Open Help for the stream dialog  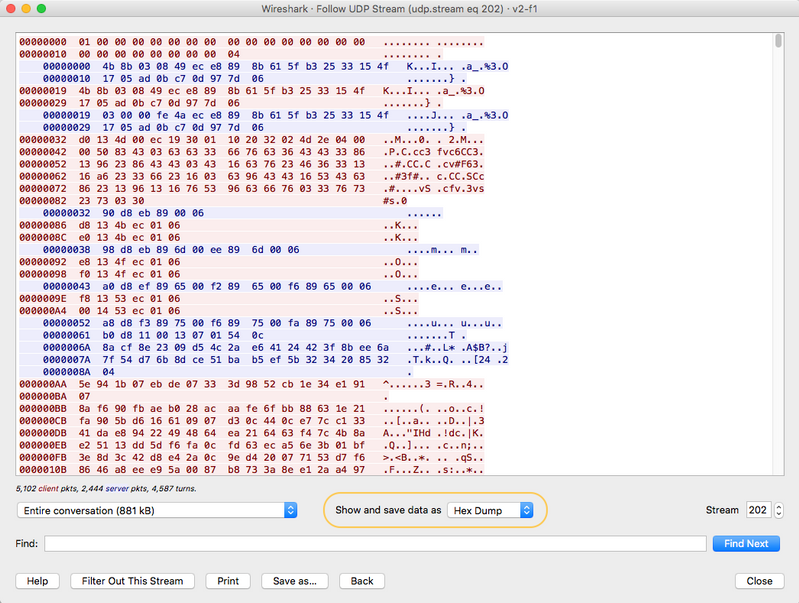pos(37,581)
